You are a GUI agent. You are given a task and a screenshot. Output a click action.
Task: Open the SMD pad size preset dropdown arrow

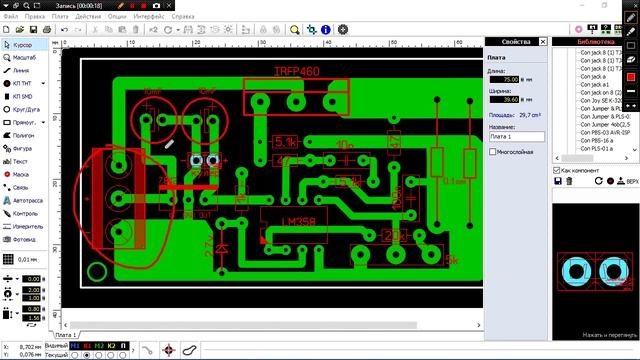tap(17, 313)
